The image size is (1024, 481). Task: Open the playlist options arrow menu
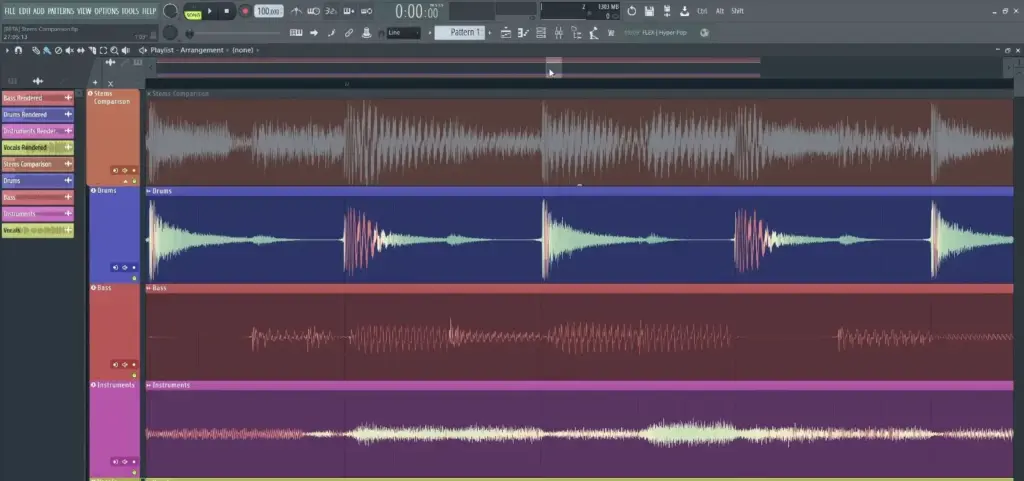(7, 50)
